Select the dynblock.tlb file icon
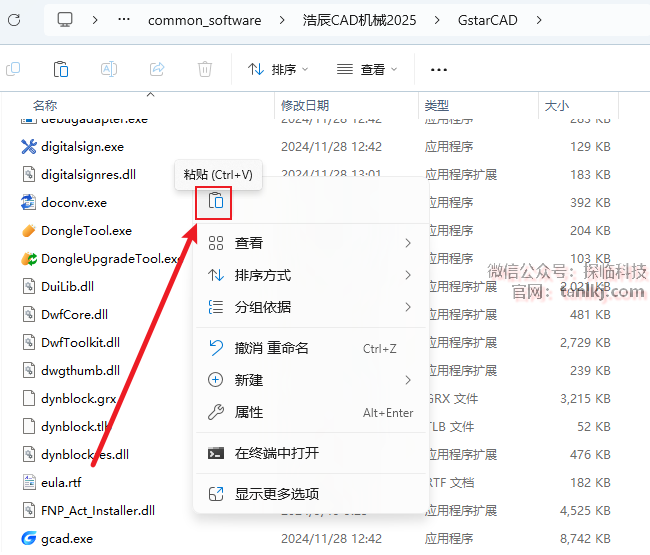 point(29,426)
